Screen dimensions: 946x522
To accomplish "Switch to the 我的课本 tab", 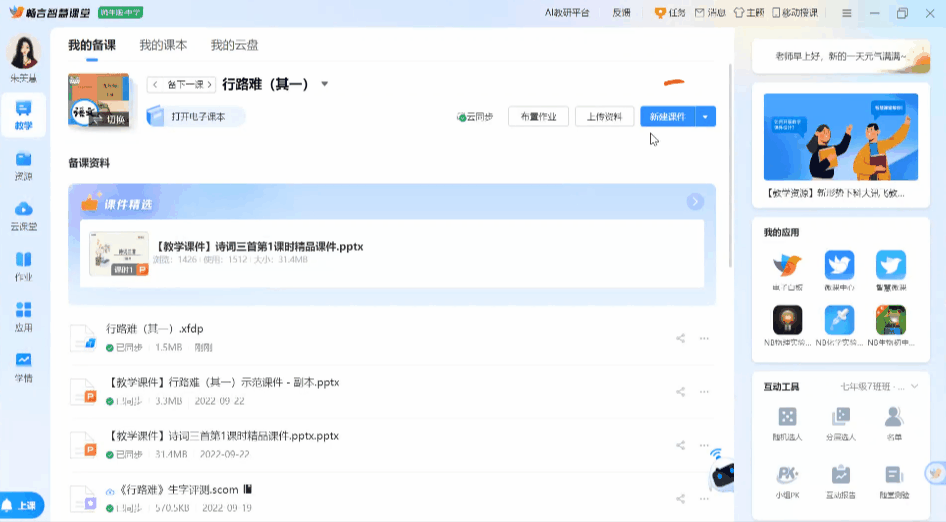I will [163, 46].
